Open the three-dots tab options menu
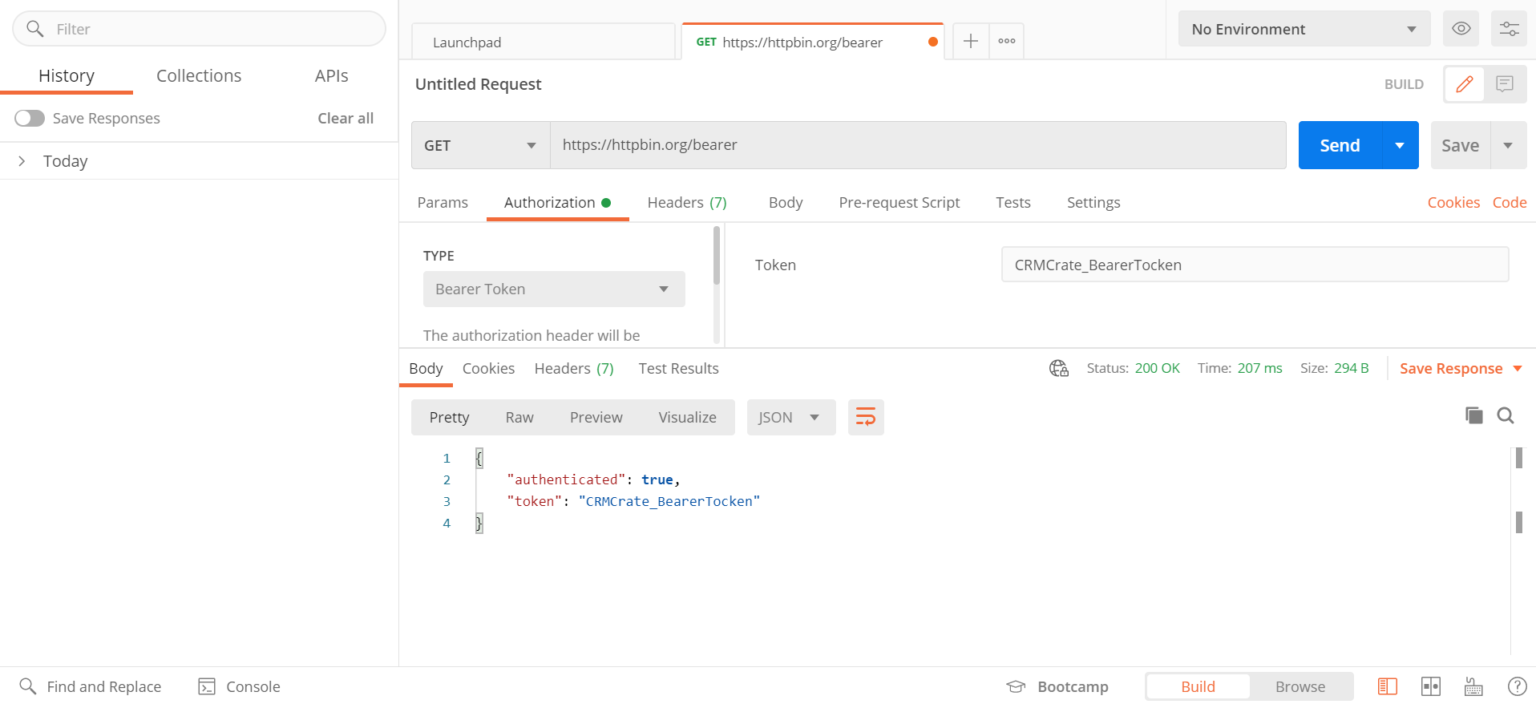The image size is (1536, 704). [x=1006, y=41]
